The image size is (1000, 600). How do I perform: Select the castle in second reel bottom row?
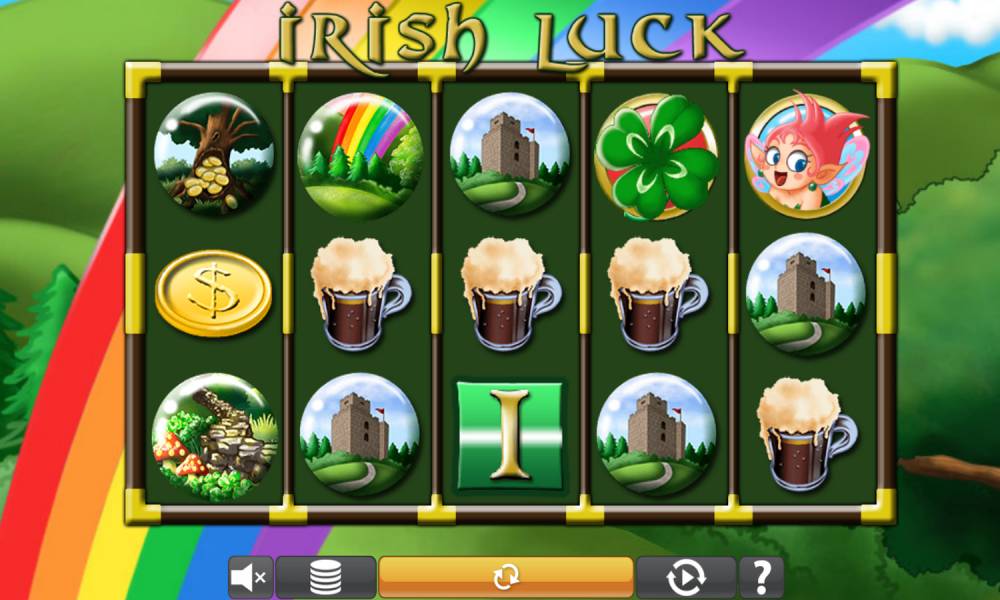tap(360, 434)
